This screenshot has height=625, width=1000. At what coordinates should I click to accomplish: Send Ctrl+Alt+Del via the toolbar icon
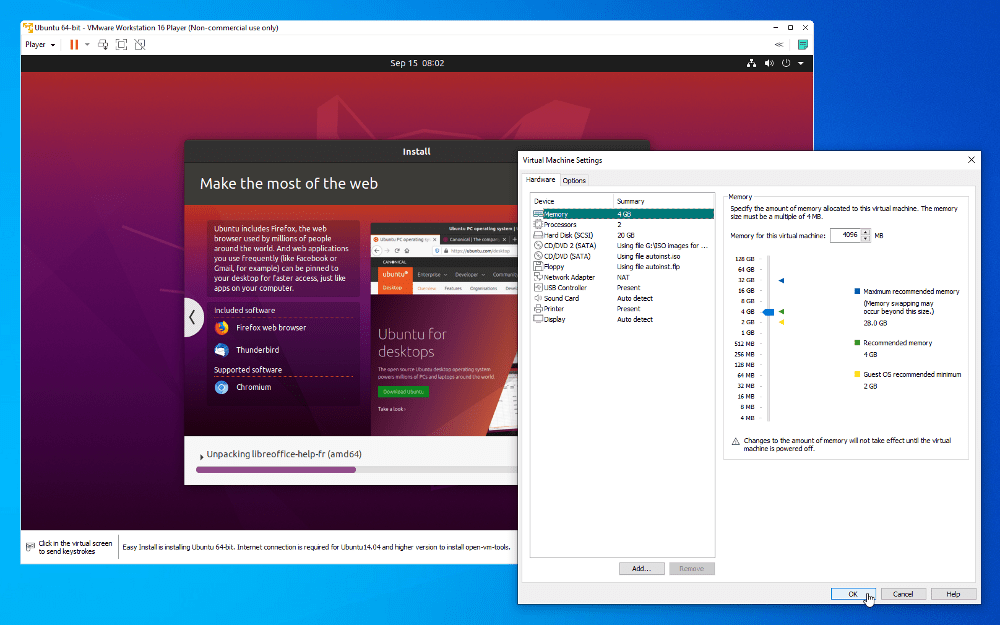click(x=103, y=44)
